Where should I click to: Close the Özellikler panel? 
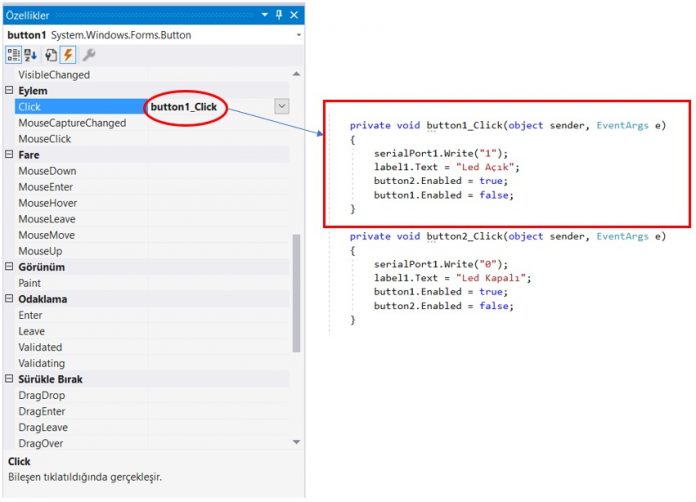pyautogui.click(x=294, y=15)
